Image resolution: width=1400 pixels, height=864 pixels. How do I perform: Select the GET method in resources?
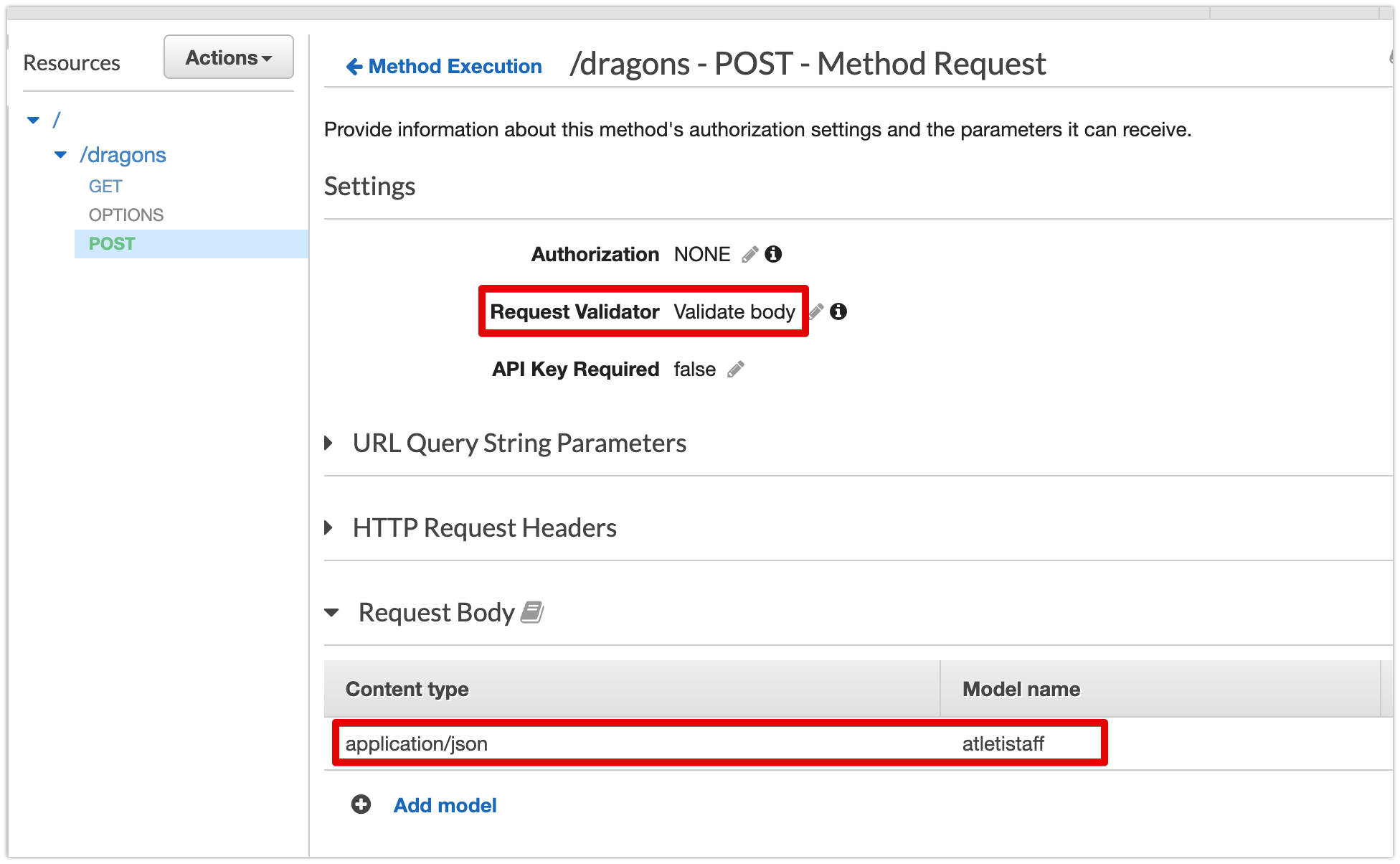(105, 187)
